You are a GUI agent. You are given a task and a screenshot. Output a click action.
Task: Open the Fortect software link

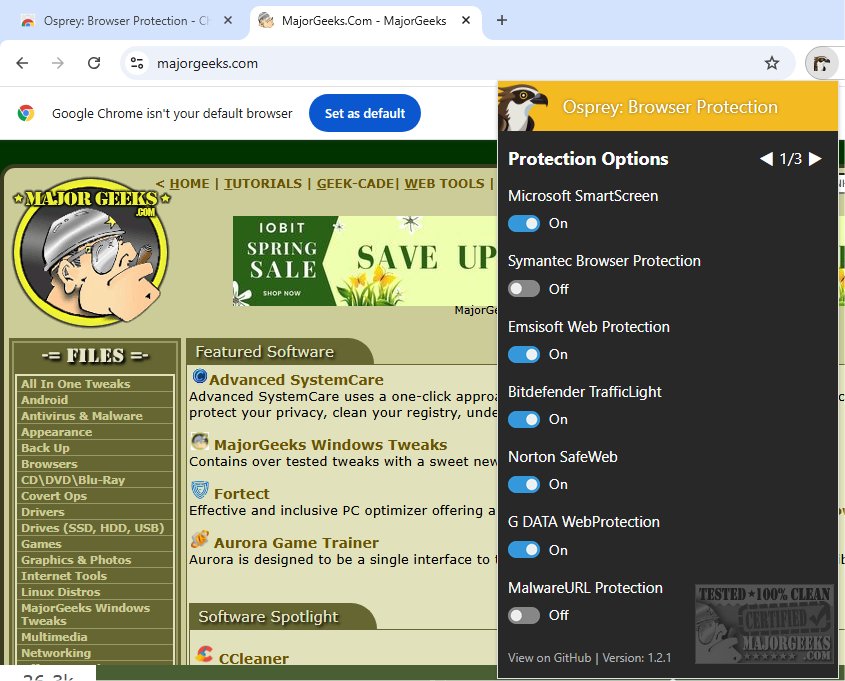coord(241,494)
